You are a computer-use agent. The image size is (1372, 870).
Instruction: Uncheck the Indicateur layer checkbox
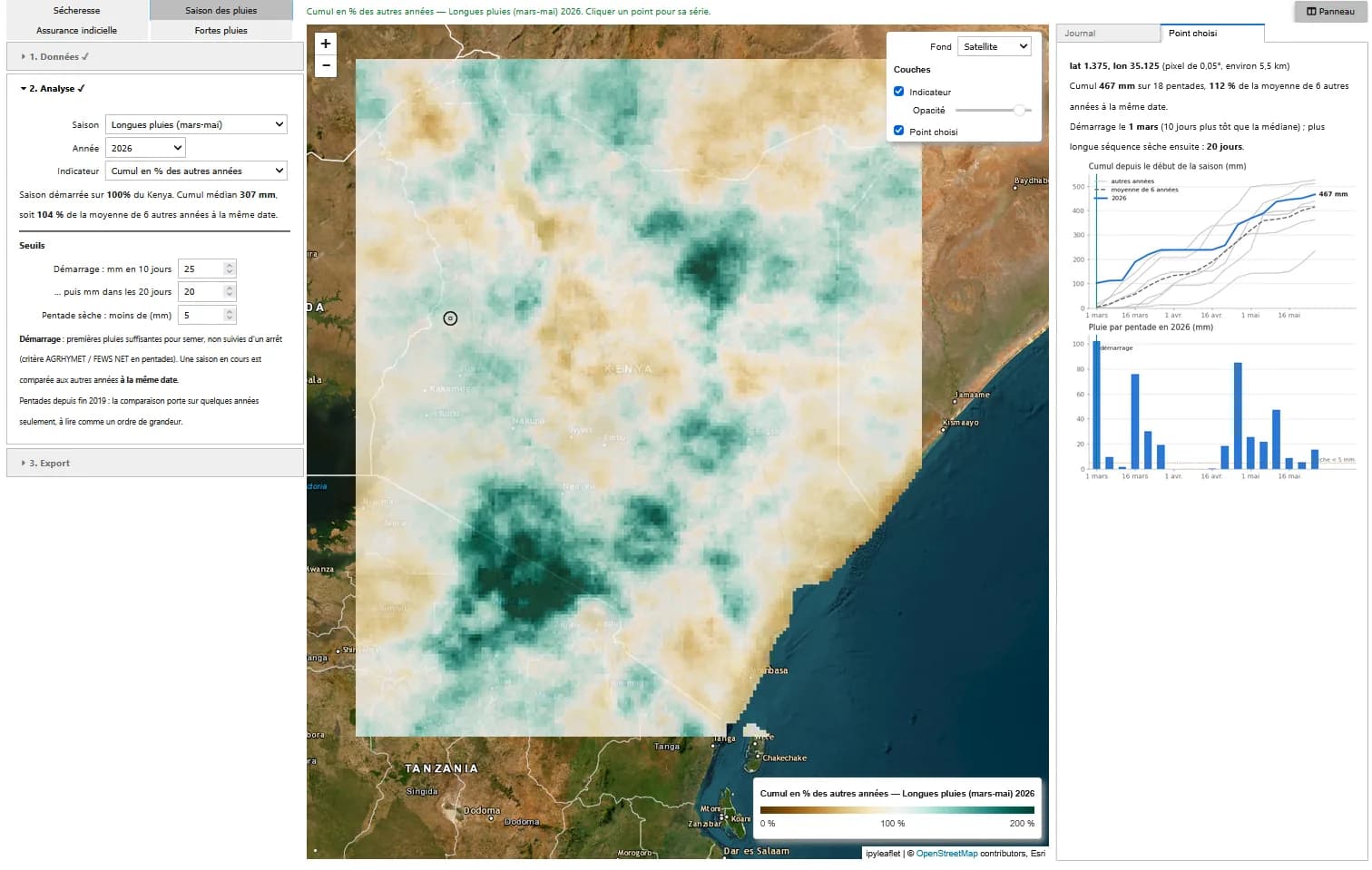click(x=899, y=92)
